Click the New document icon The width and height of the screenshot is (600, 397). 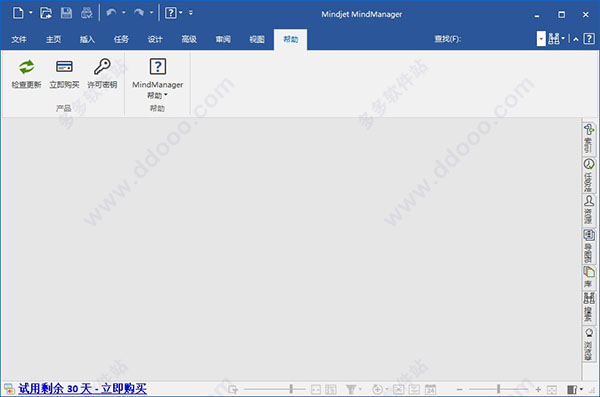point(18,13)
